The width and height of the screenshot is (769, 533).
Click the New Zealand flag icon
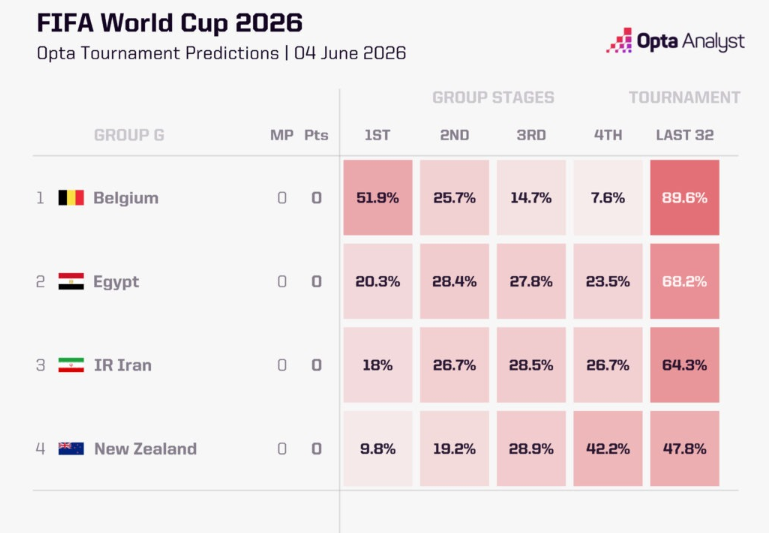click(71, 449)
